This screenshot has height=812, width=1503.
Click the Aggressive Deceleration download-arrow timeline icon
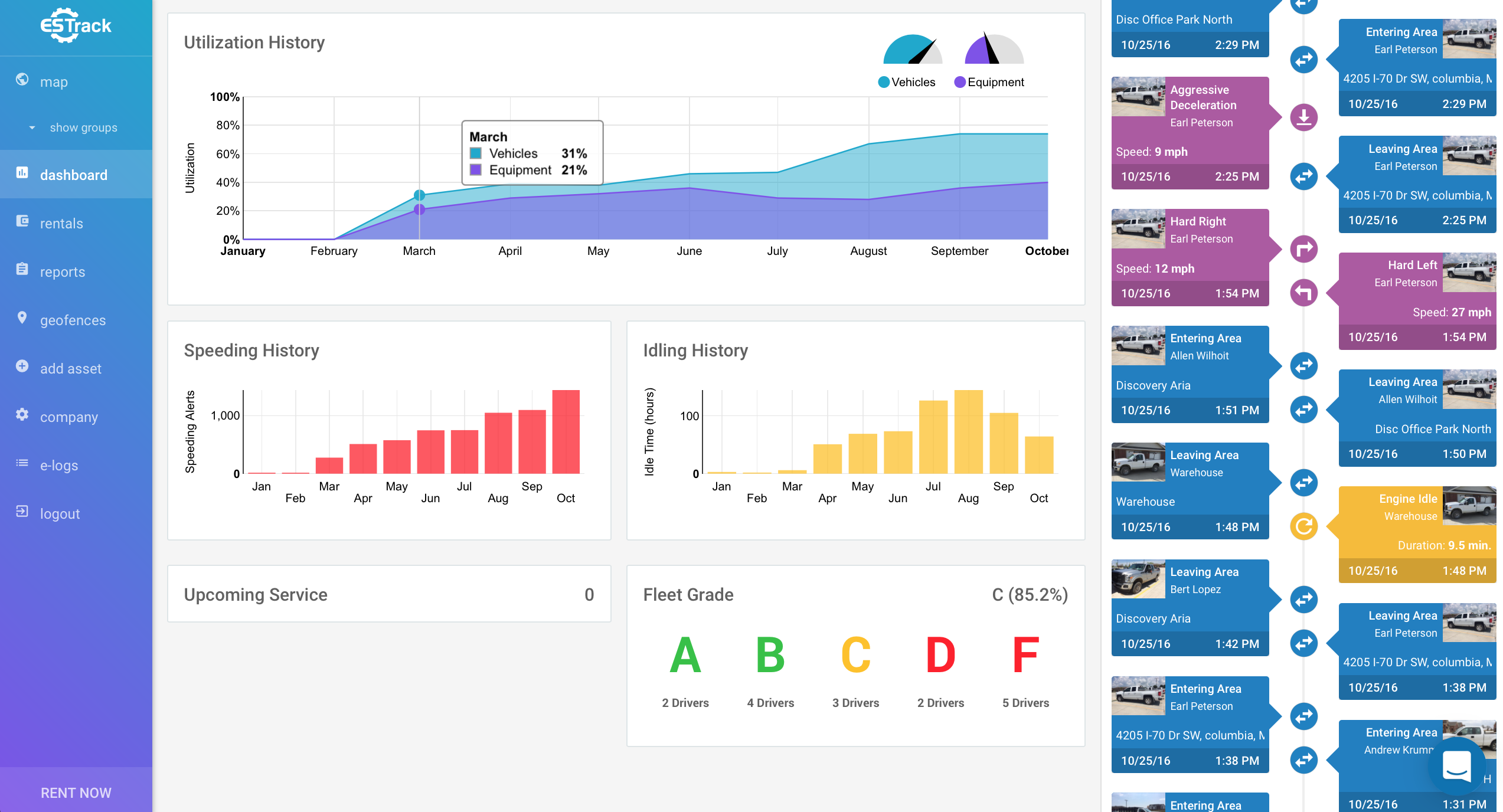[x=1303, y=118]
